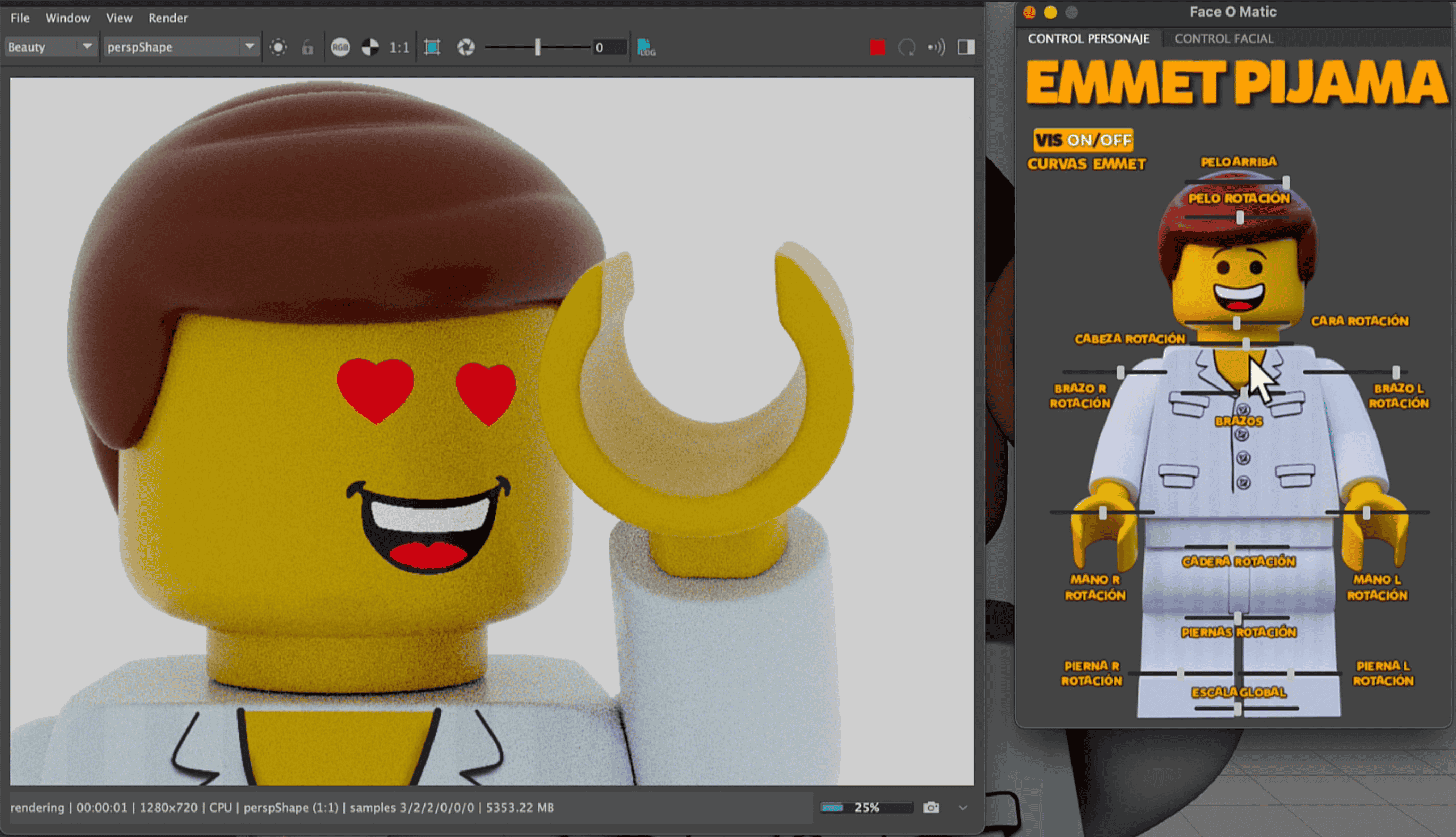Take a snapshot with camera icon
Image resolution: width=1456 pixels, height=837 pixels.
point(931,807)
